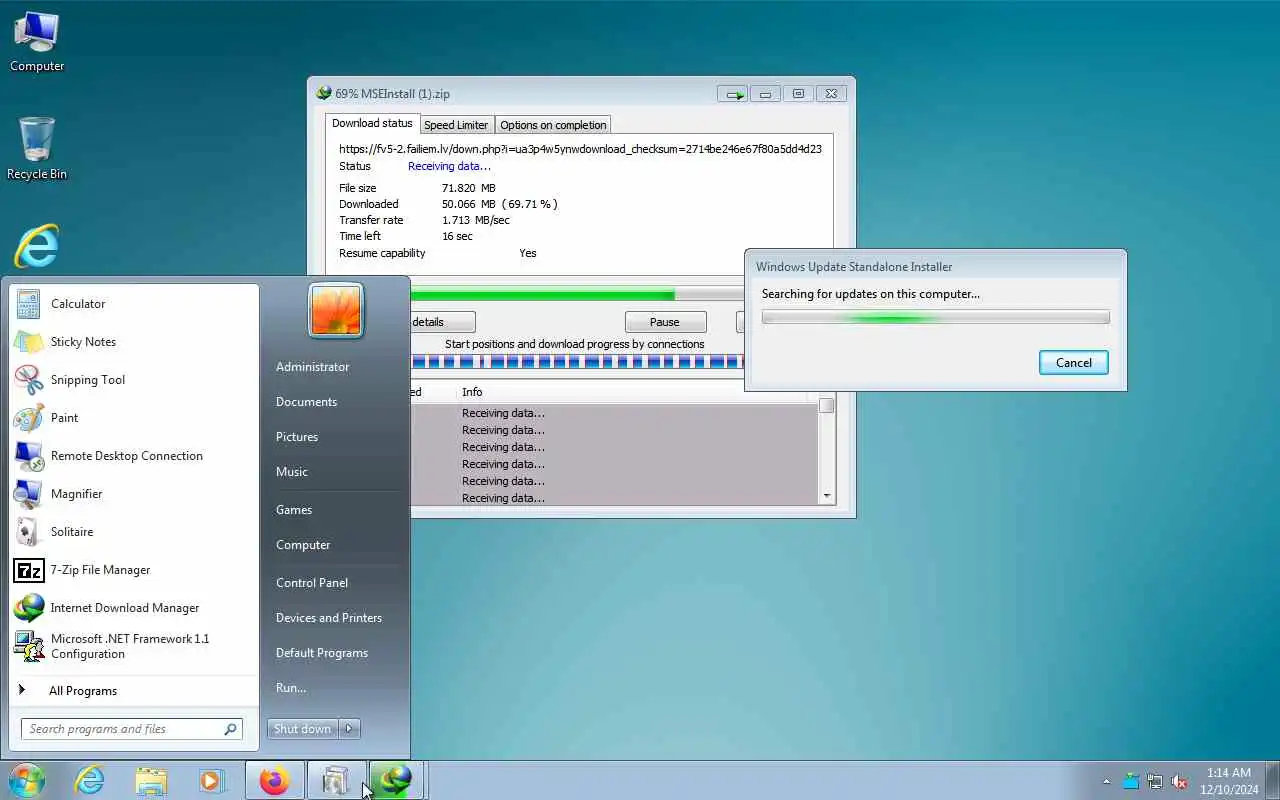The image size is (1280, 800).
Task: Launch Paint from the Start menu
Action: click(135, 418)
